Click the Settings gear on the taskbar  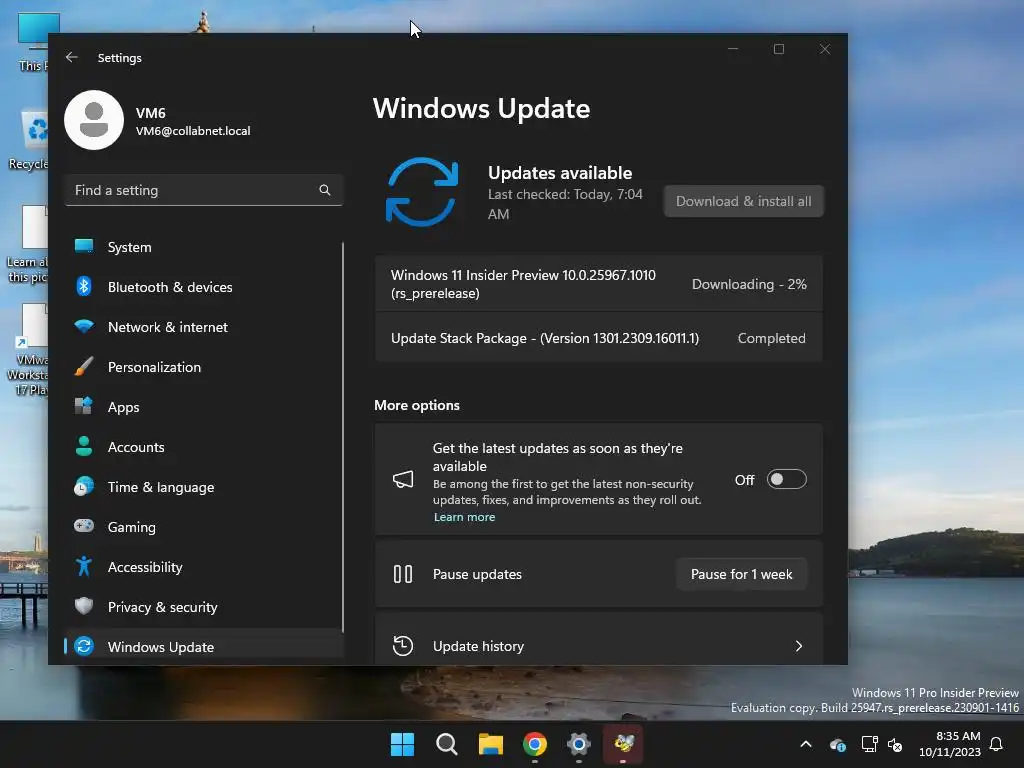click(x=579, y=744)
